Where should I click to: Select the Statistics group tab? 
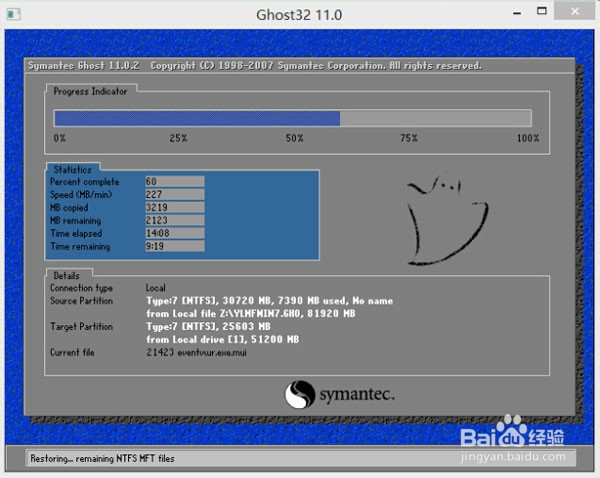tap(73, 169)
